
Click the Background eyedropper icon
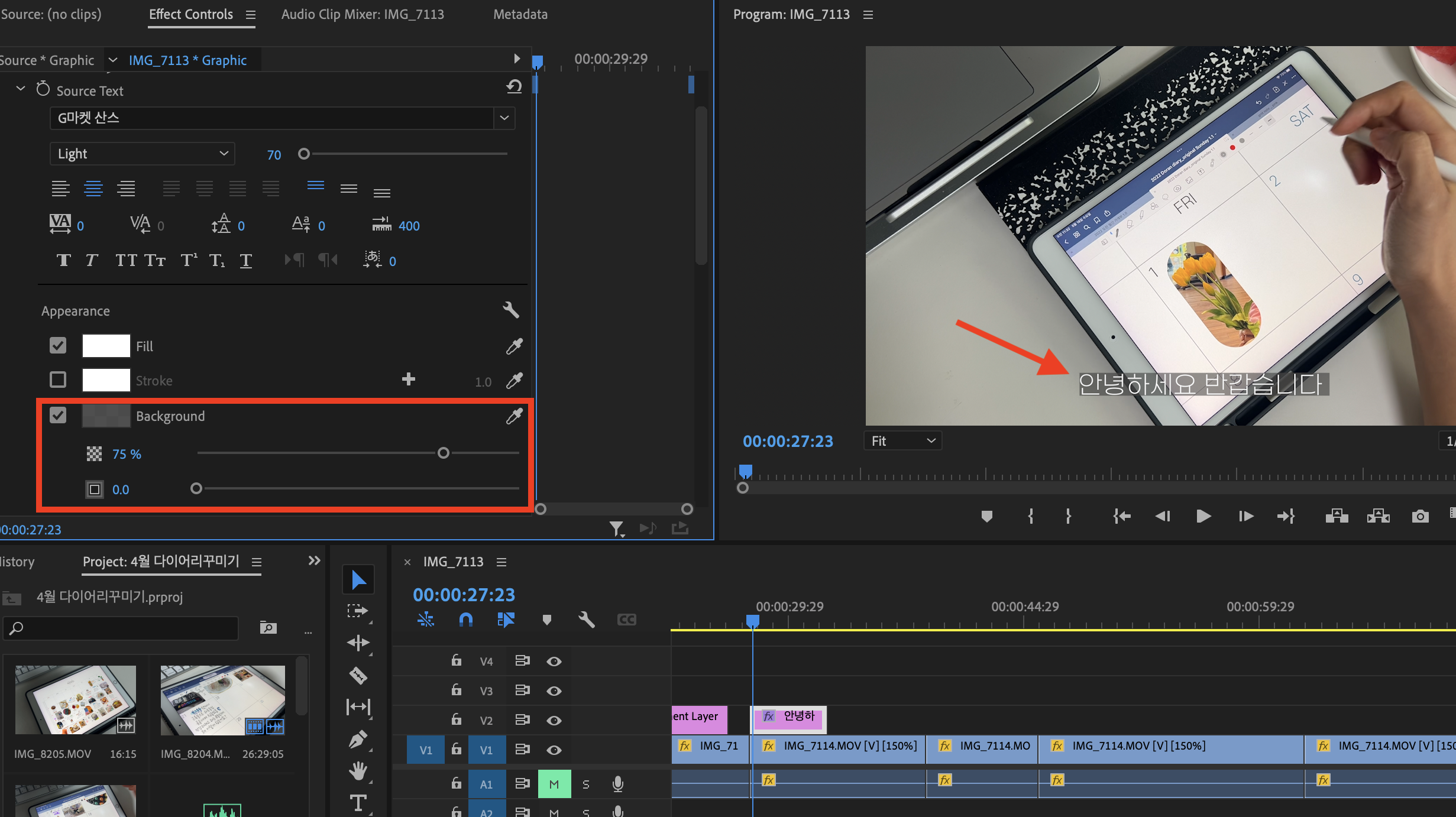pyautogui.click(x=514, y=416)
